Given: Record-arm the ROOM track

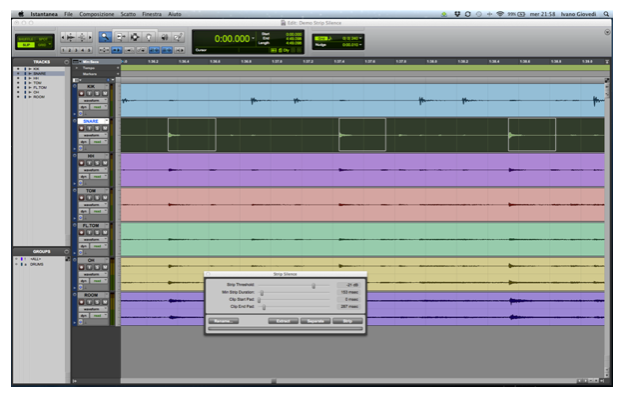Looking at the screenshot, I should pyautogui.click(x=82, y=302).
